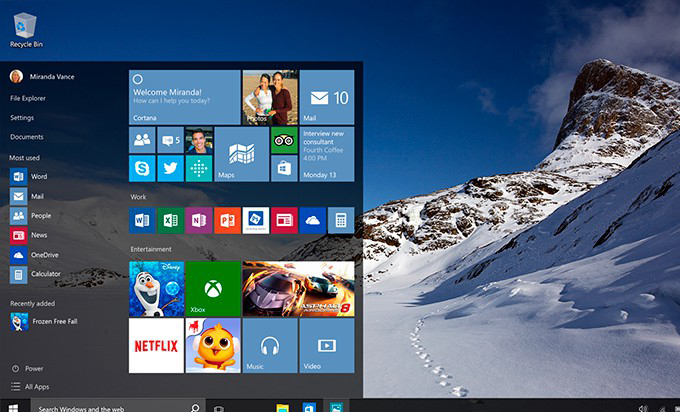The height and width of the screenshot is (412, 680).
Task: Open the white tile in Work group
Action: [255, 220]
